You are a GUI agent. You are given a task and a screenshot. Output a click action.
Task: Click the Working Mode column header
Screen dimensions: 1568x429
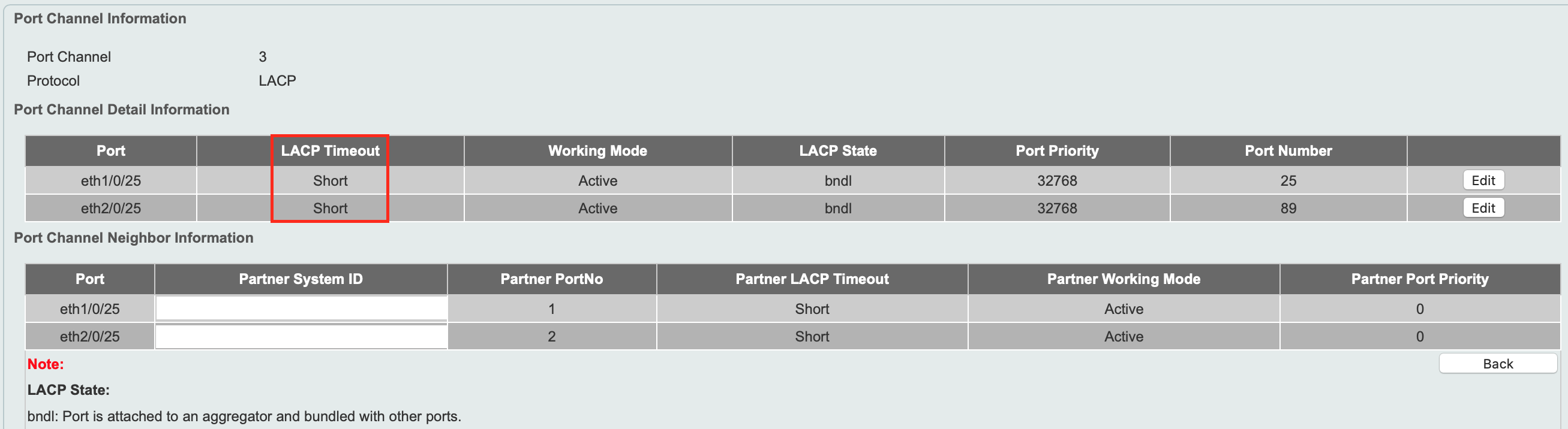coord(597,151)
